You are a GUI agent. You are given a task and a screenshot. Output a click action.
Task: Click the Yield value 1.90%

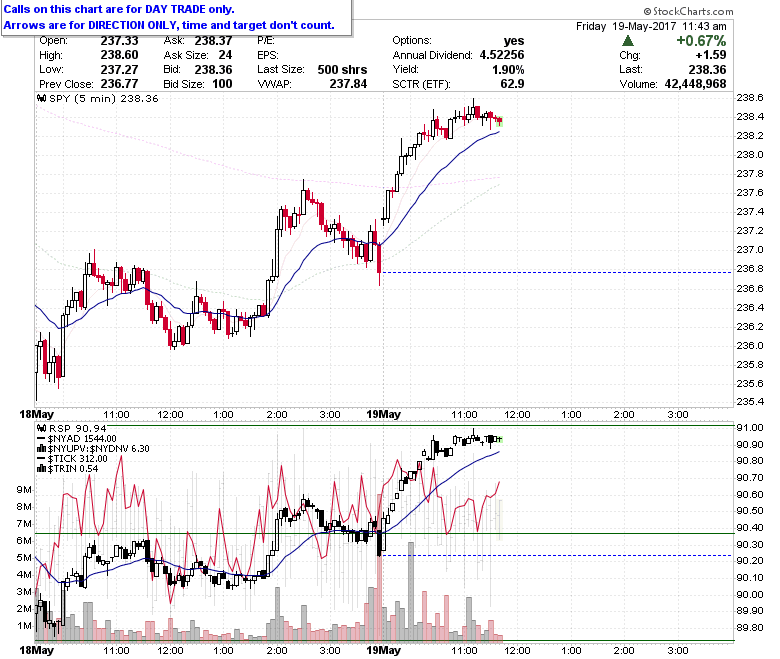coord(508,70)
